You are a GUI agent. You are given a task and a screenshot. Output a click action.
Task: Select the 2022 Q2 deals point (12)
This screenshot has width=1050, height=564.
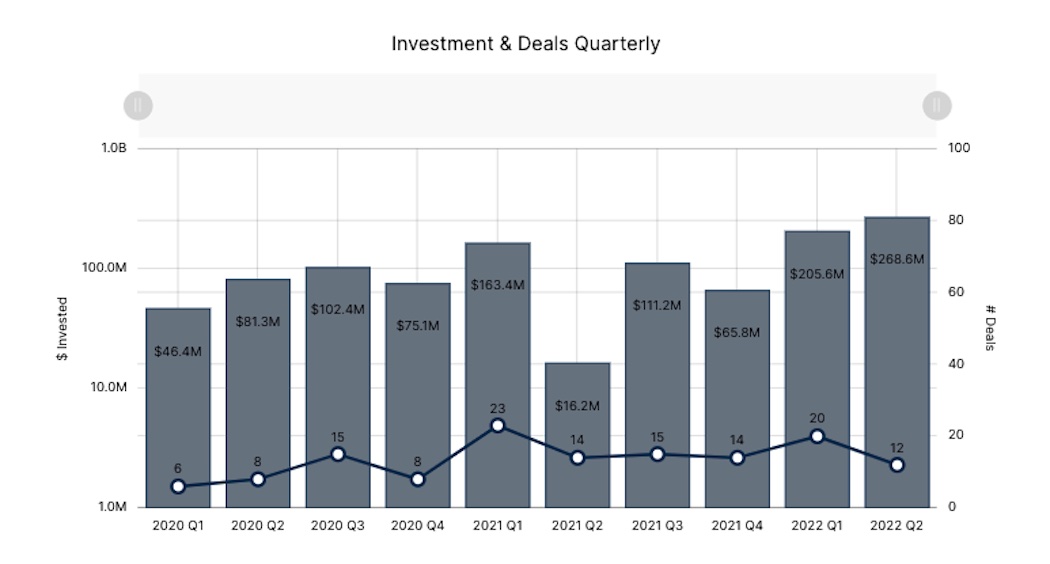click(x=897, y=465)
